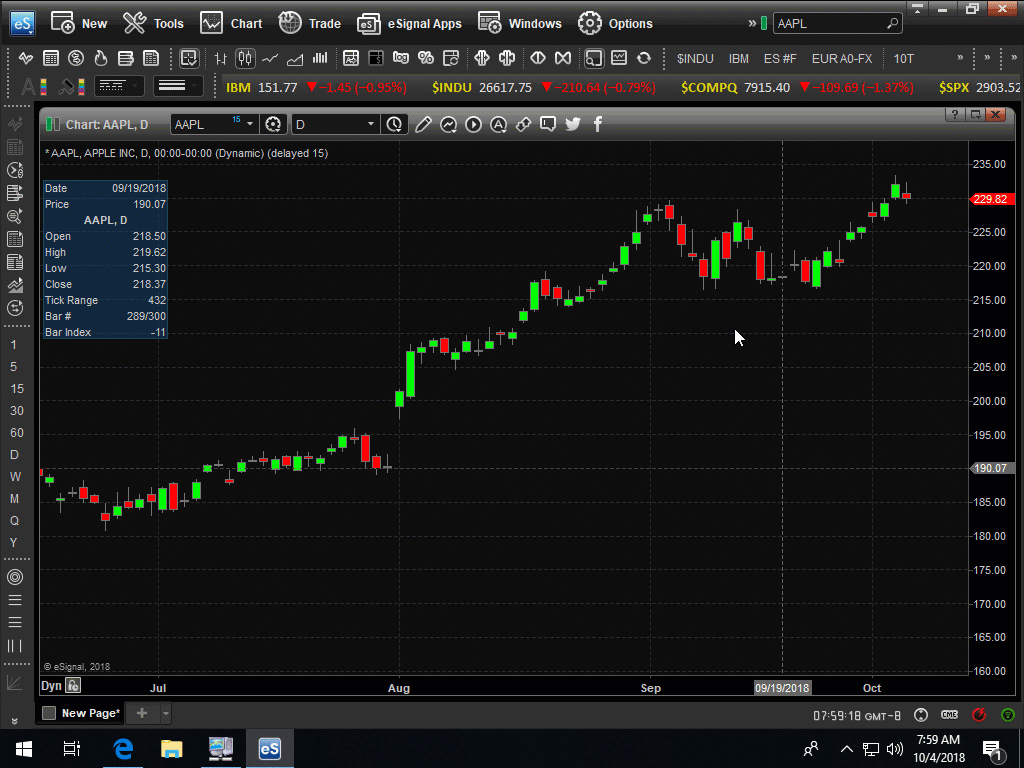
Task: Select the 5 minute interval in sidebar
Action: 14,367
